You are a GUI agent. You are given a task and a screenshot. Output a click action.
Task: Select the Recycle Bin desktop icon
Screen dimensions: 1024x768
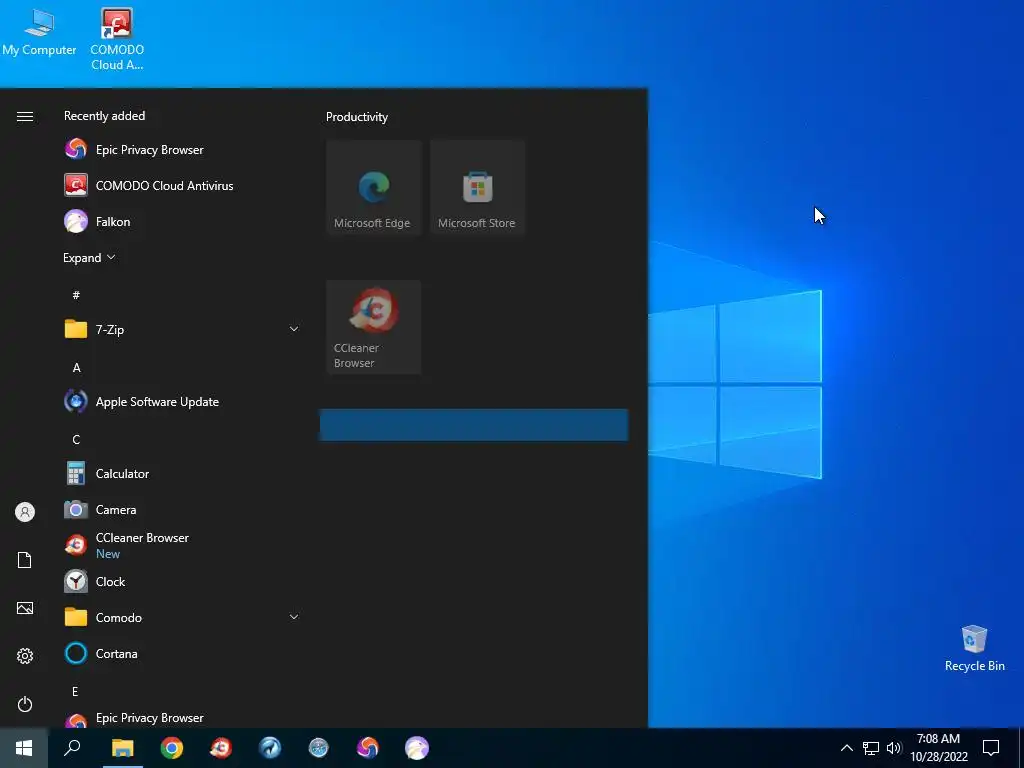(974, 648)
